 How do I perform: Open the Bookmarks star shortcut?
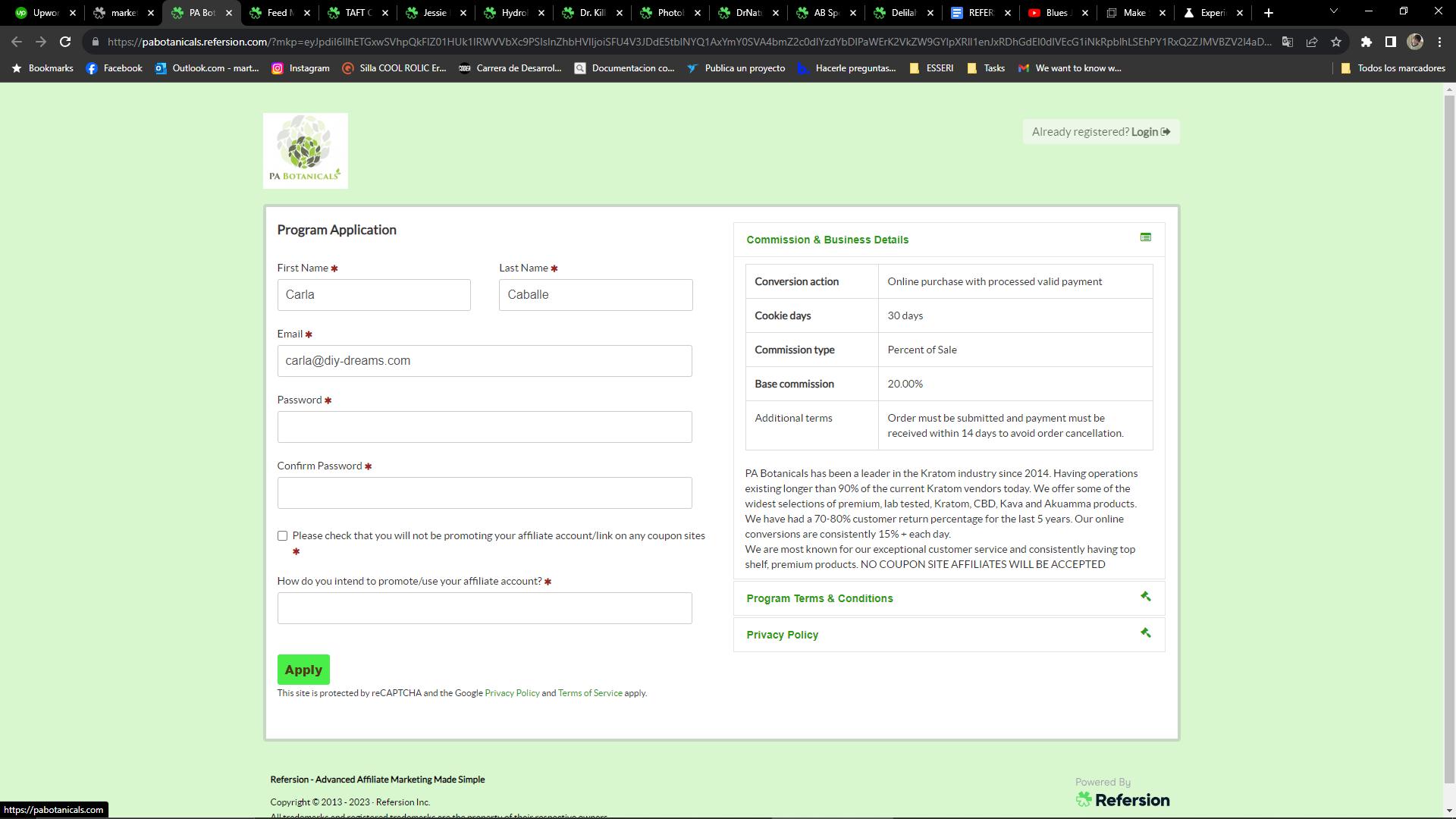[x=42, y=68]
